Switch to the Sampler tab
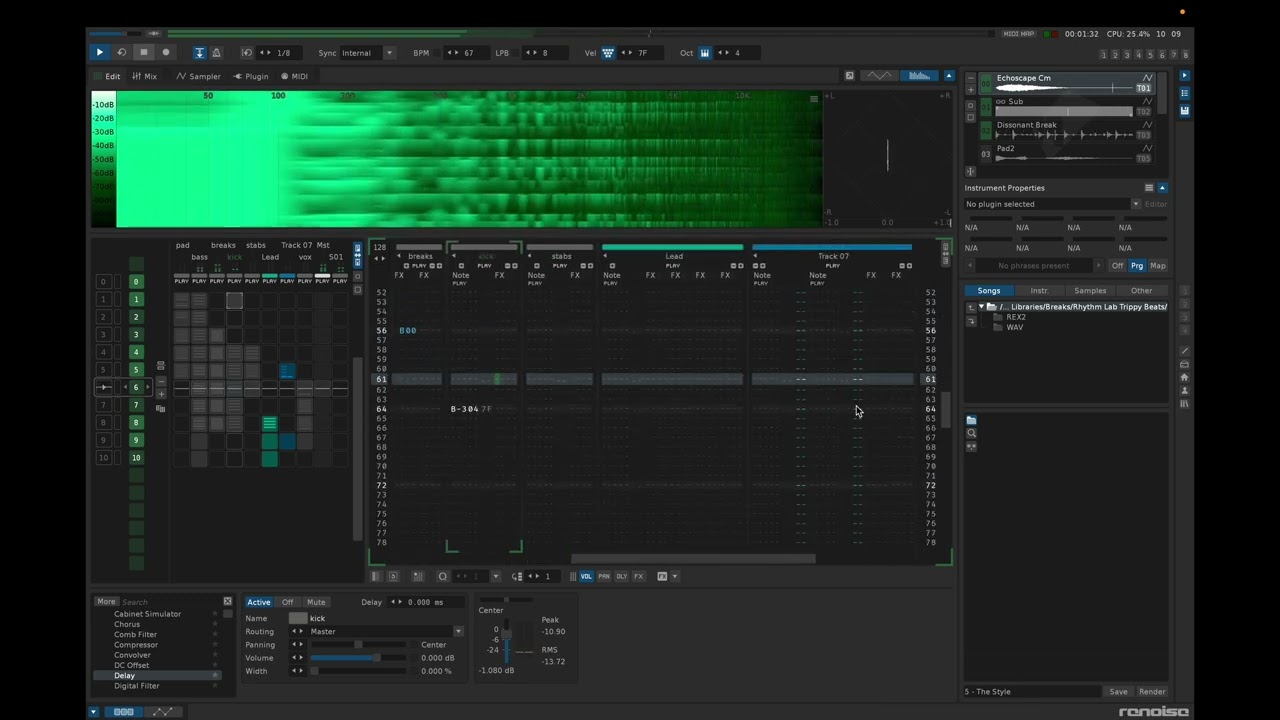The height and width of the screenshot is (720, 1280). (199, 76)
